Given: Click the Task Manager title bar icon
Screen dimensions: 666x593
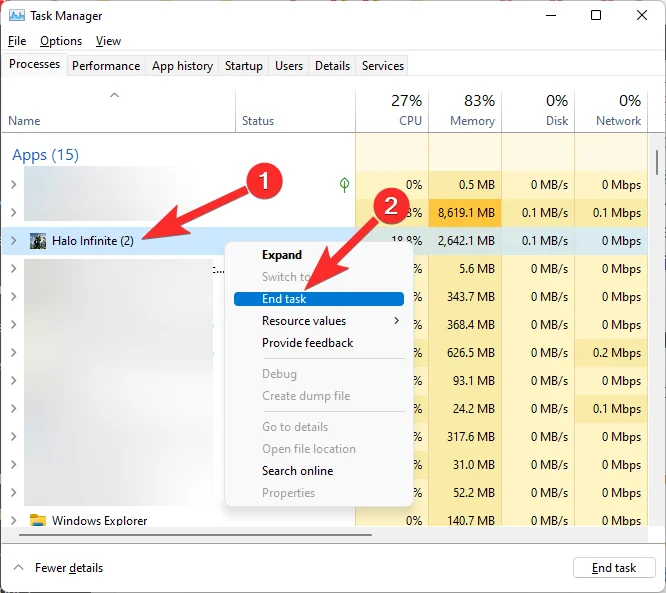Looking at the screenshot, I should click(x=17, y=16).
